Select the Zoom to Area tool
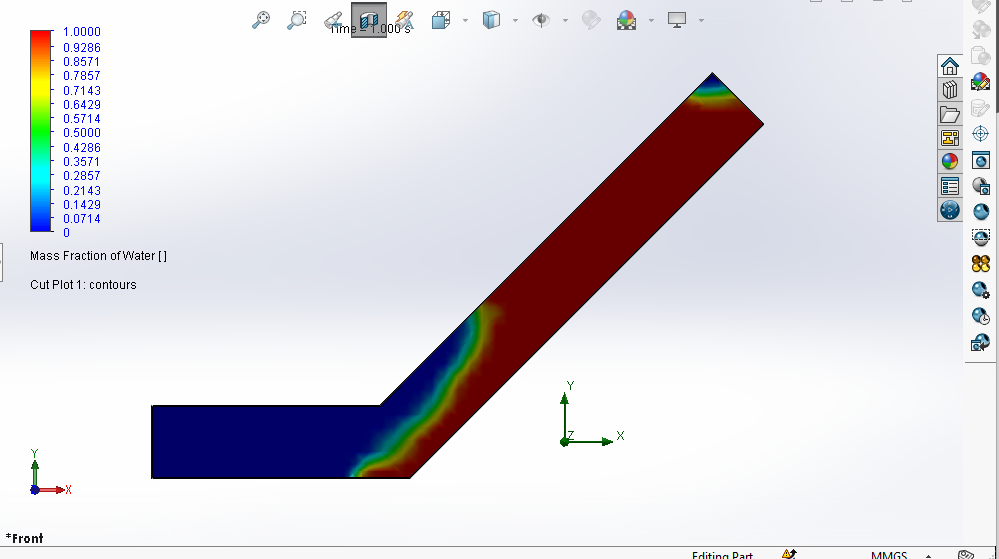 (297, 20)
